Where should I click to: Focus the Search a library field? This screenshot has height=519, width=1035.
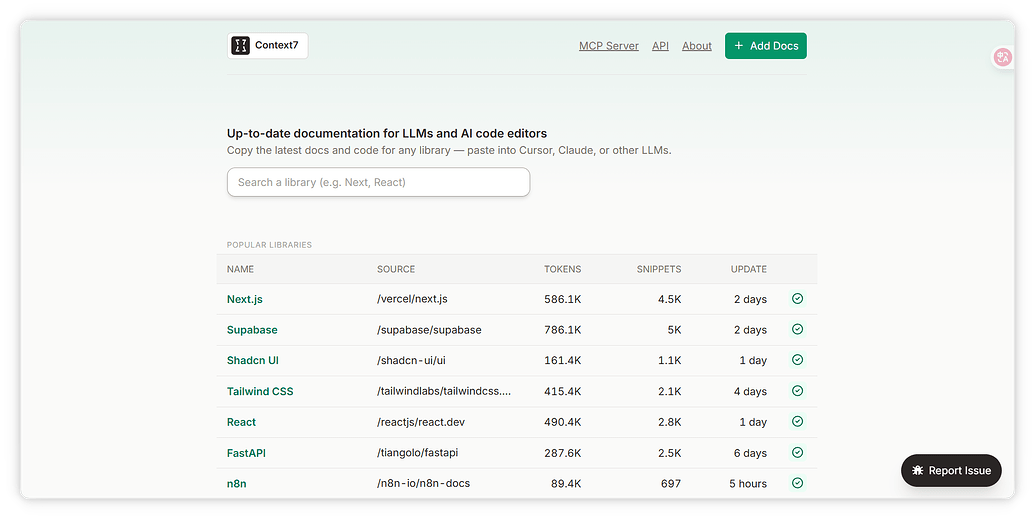378,182
